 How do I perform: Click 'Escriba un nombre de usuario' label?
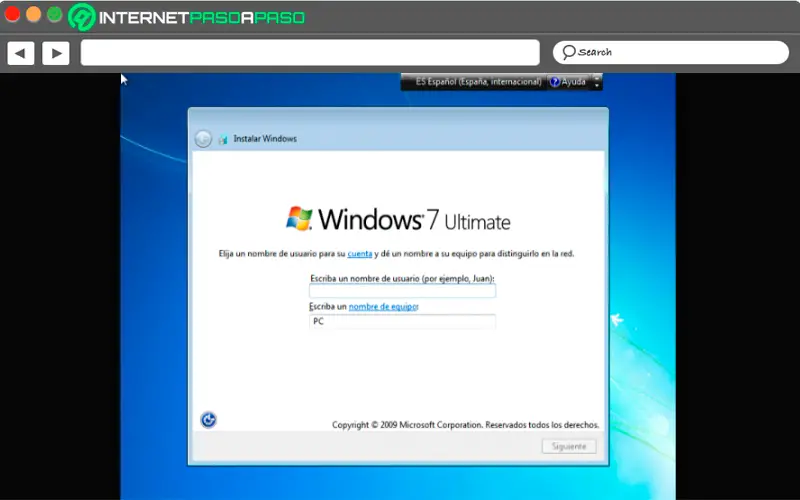tap(402, 279)
